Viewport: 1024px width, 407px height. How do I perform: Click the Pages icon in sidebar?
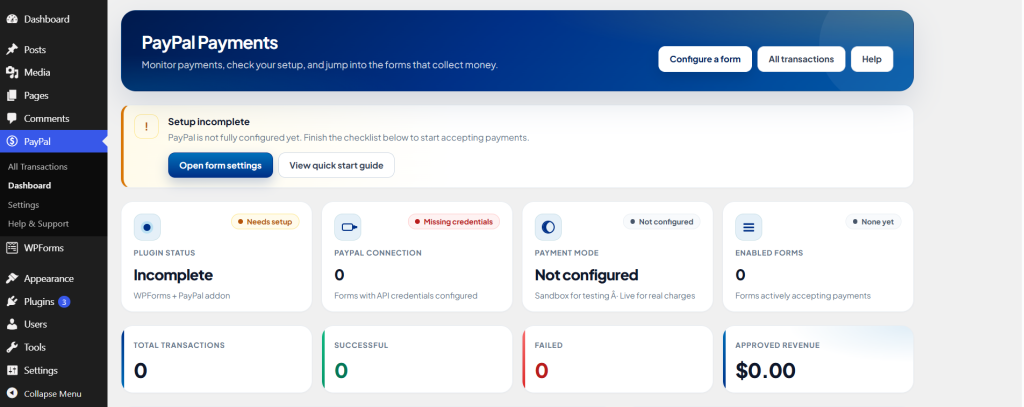(x=12, y=95)
